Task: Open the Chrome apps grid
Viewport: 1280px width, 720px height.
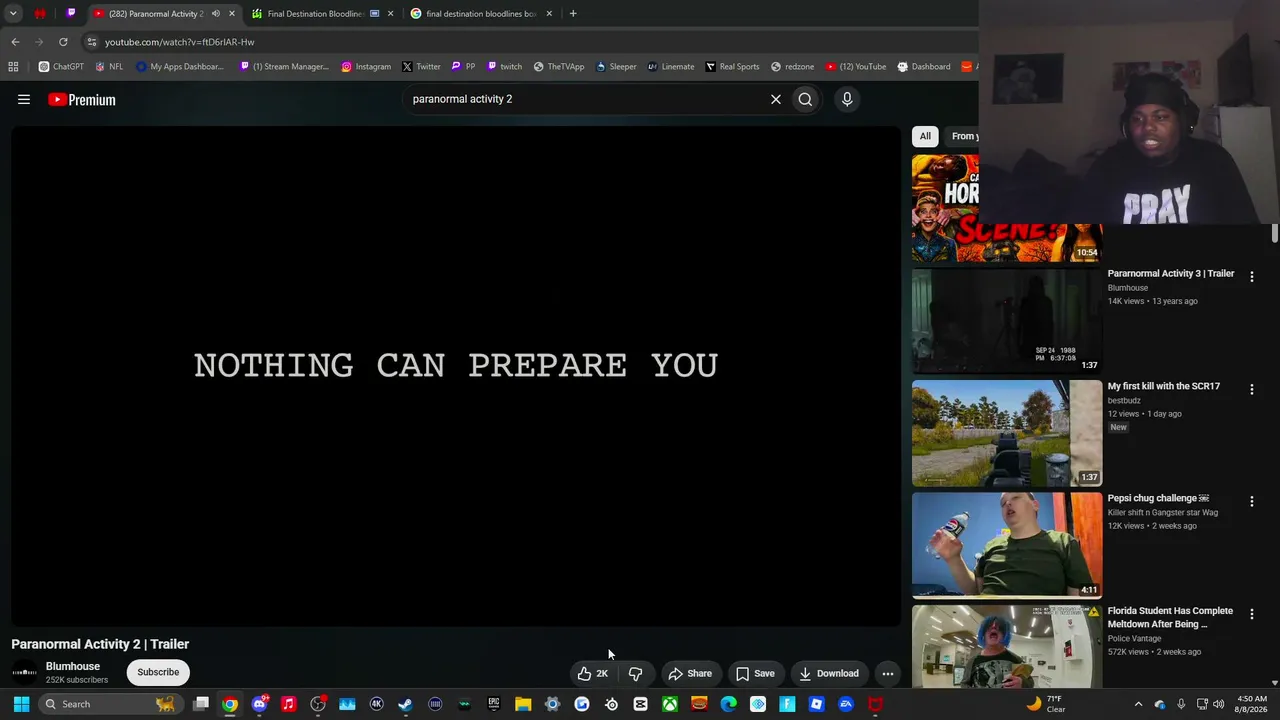Action: 13,67
